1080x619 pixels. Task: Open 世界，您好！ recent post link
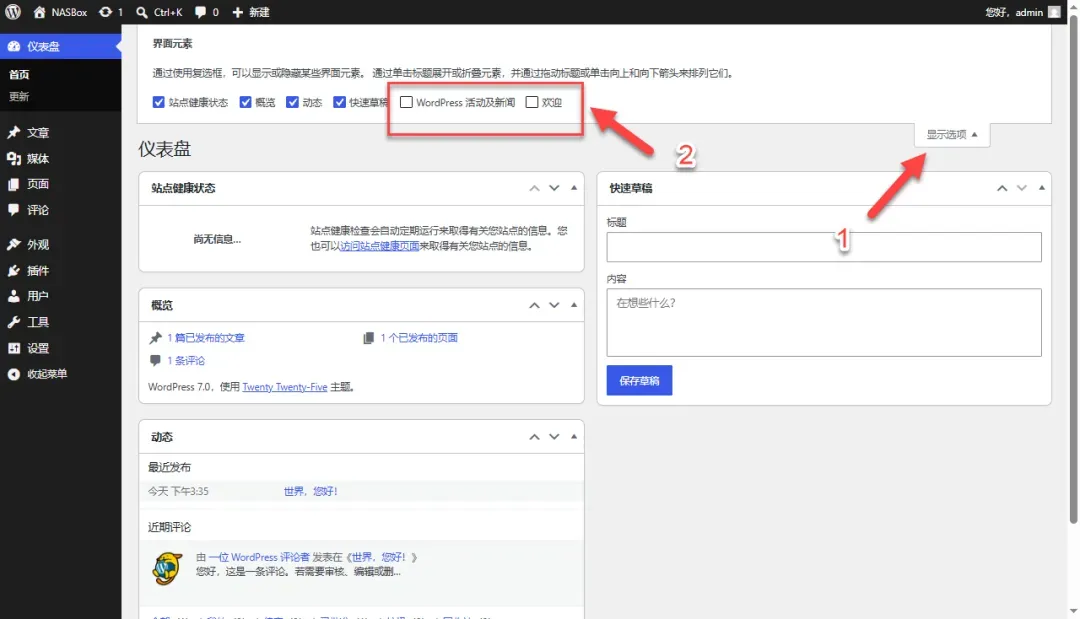click(x=311, y=492)
